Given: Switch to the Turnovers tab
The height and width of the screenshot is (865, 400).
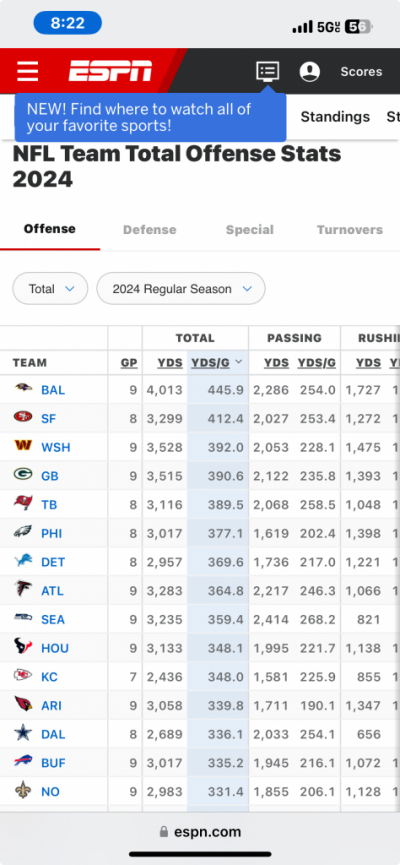Looking at the screenshot, I should click(x=350, y=230).
